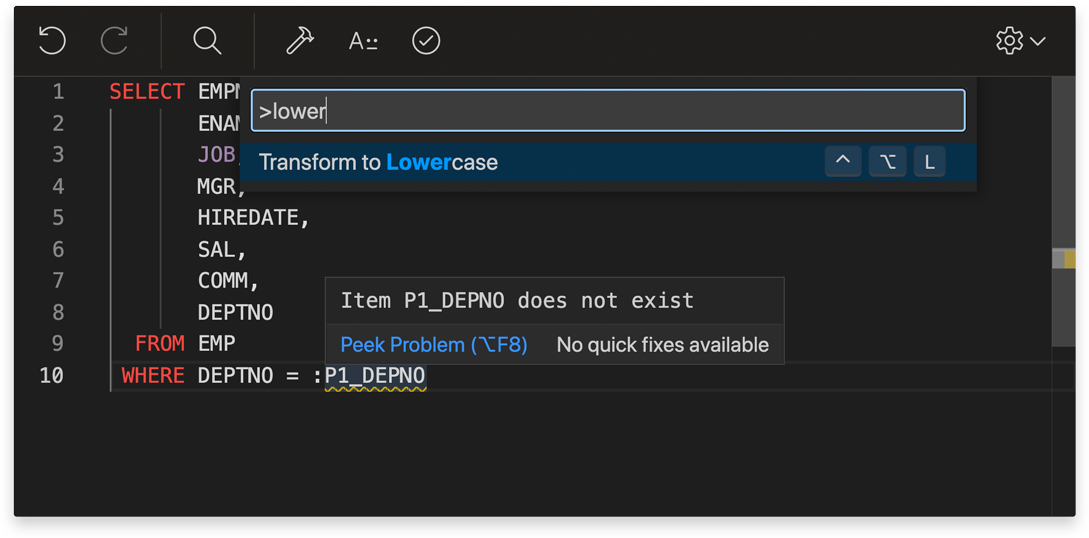Image resolution: width=1089 pixels, height=538 pixels.
Task: Click the HIREDATE column on line 5
Action: pos(253,218)
